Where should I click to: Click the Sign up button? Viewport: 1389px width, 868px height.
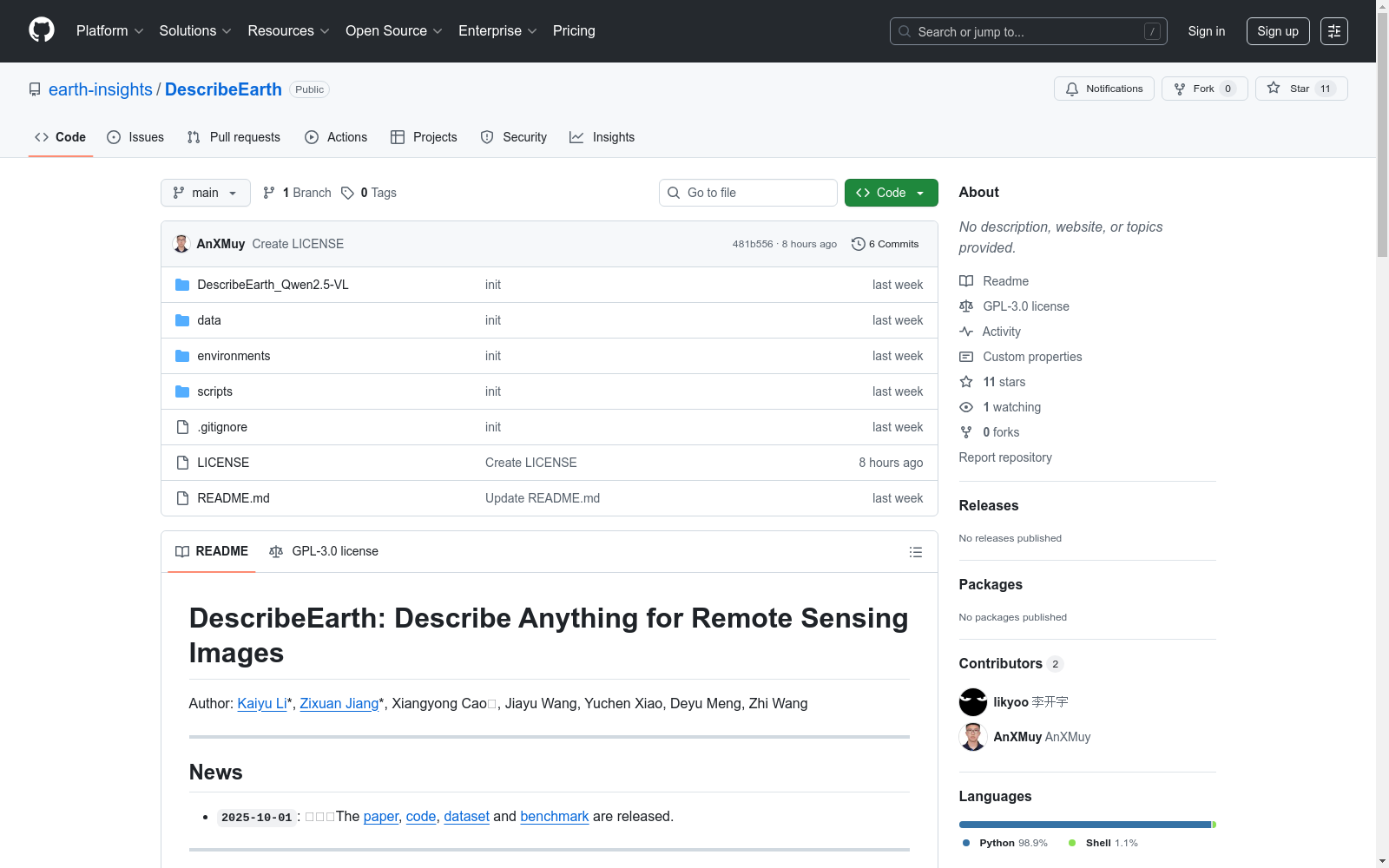[x=1278, y=31]
